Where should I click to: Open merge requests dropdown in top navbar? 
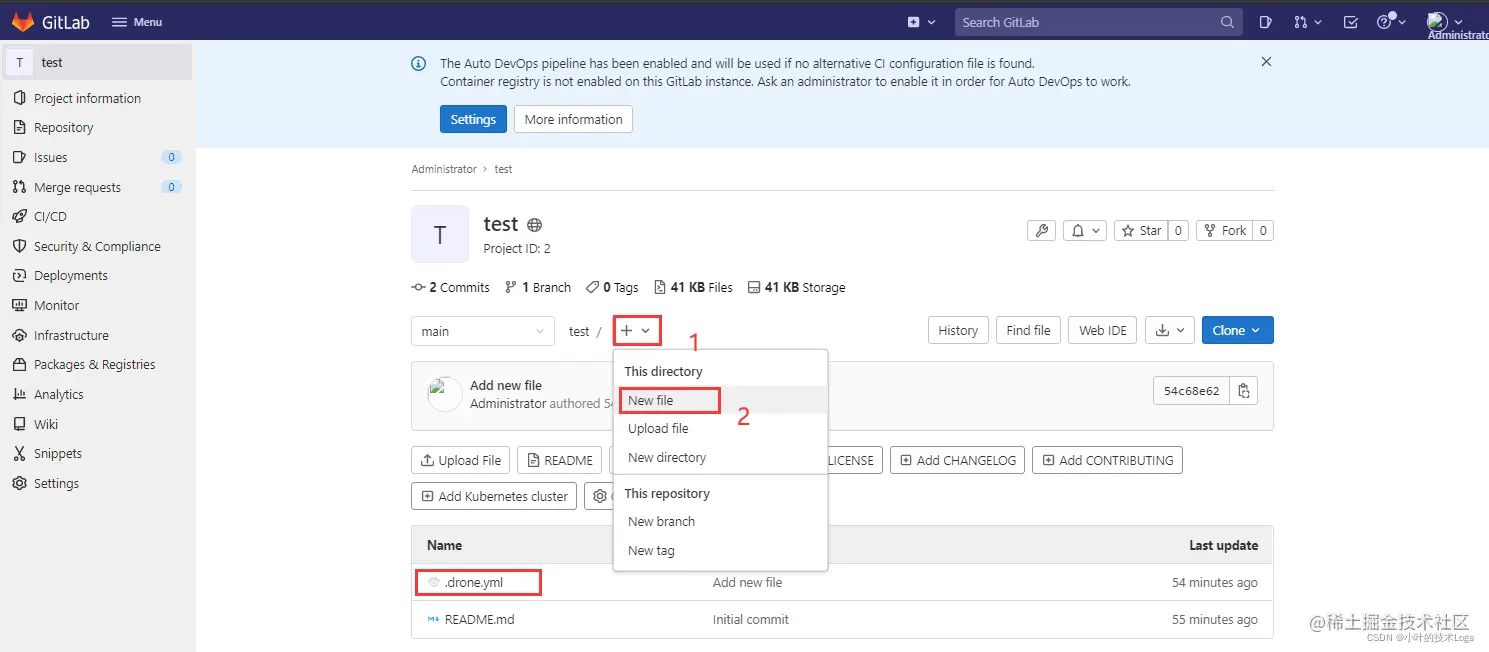(x=1307, y=22)
